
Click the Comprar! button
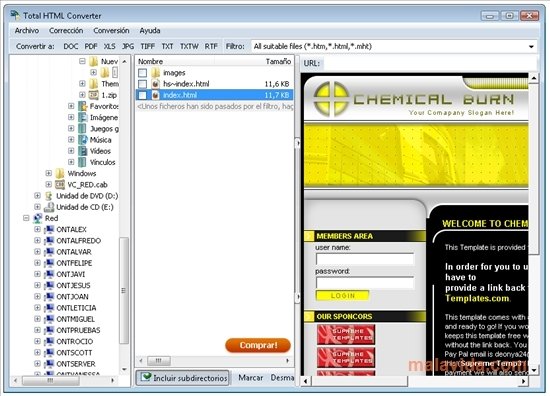tap(258, 345)
